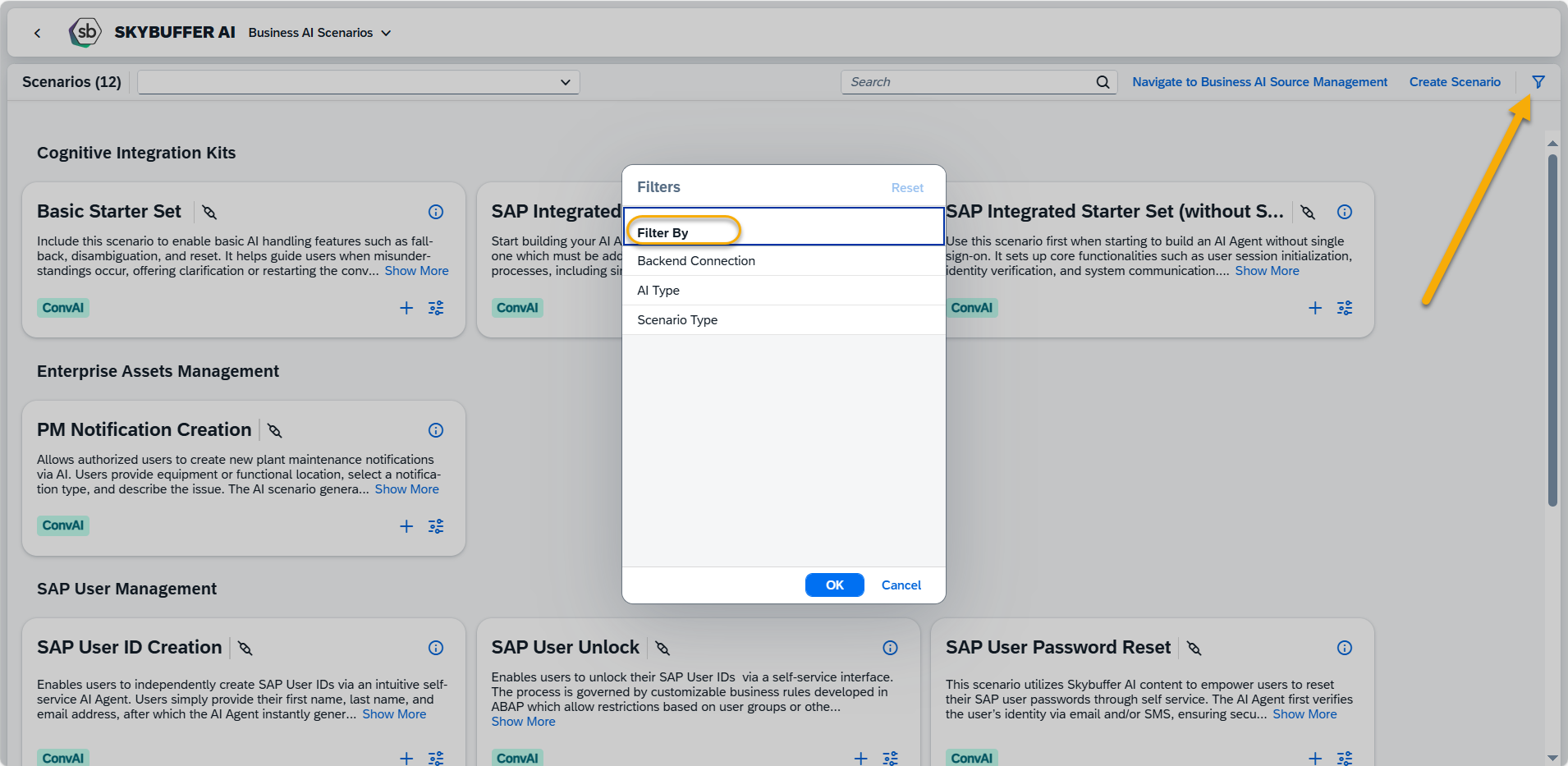Click PM Notification Creation card title
This screenshot has height=766, width=1568.
[x=144, y=429]
